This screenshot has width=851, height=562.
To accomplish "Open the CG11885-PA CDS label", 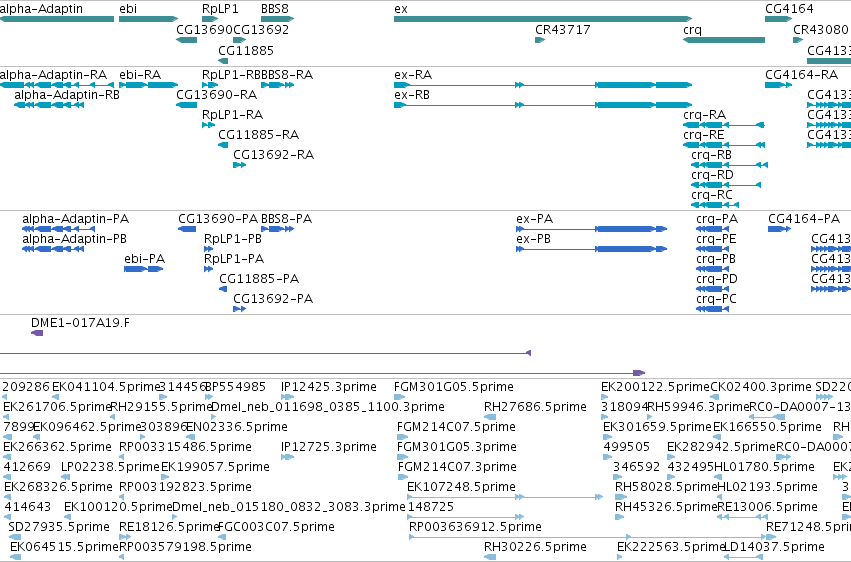I will click(x=259, y=279).
